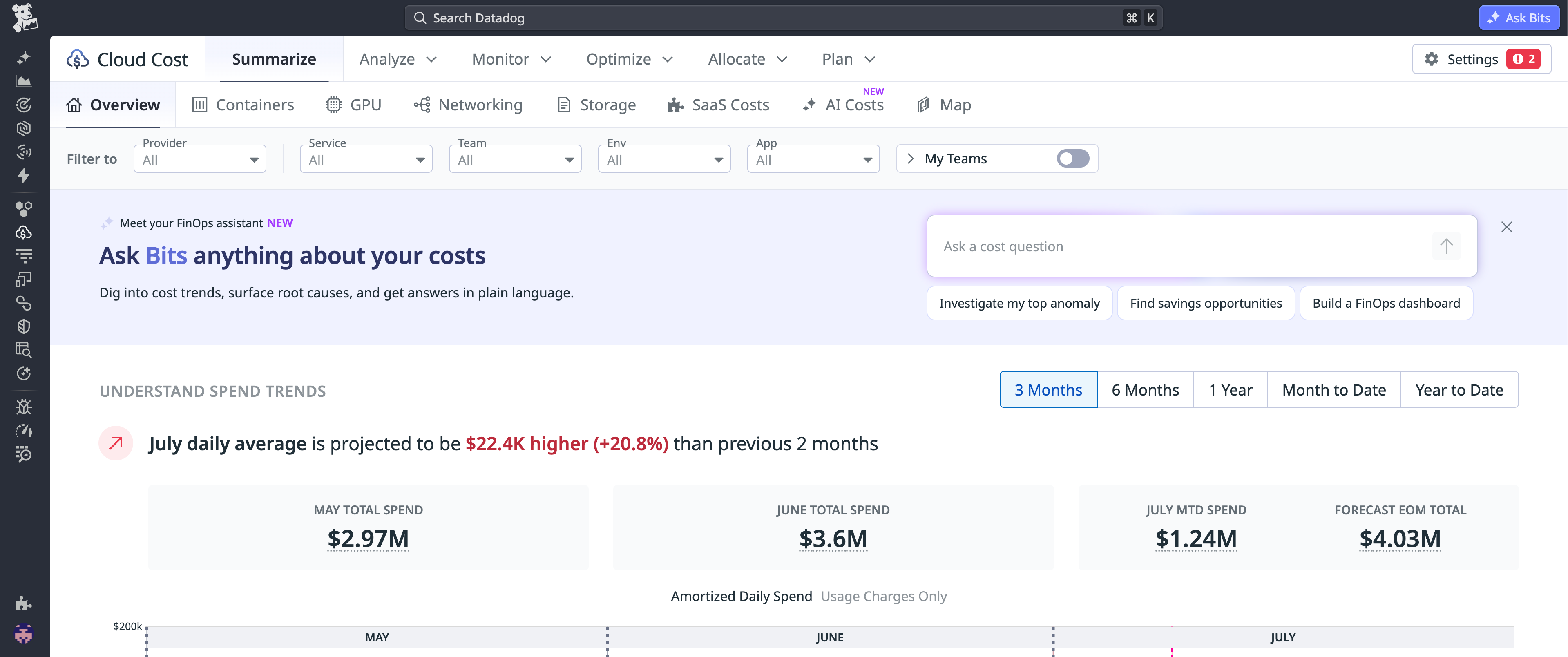The image size is (1568, 657).
Task: Open the area chart dashboards sidebar icon
Action: (x=24, y=81)
